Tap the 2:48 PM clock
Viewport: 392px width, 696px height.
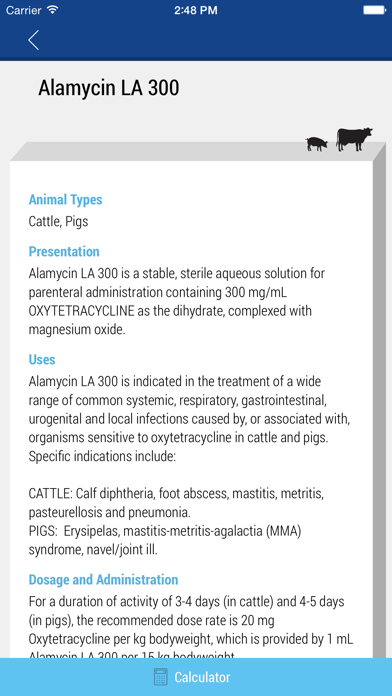pyautogui.click(x=196, y=10)
